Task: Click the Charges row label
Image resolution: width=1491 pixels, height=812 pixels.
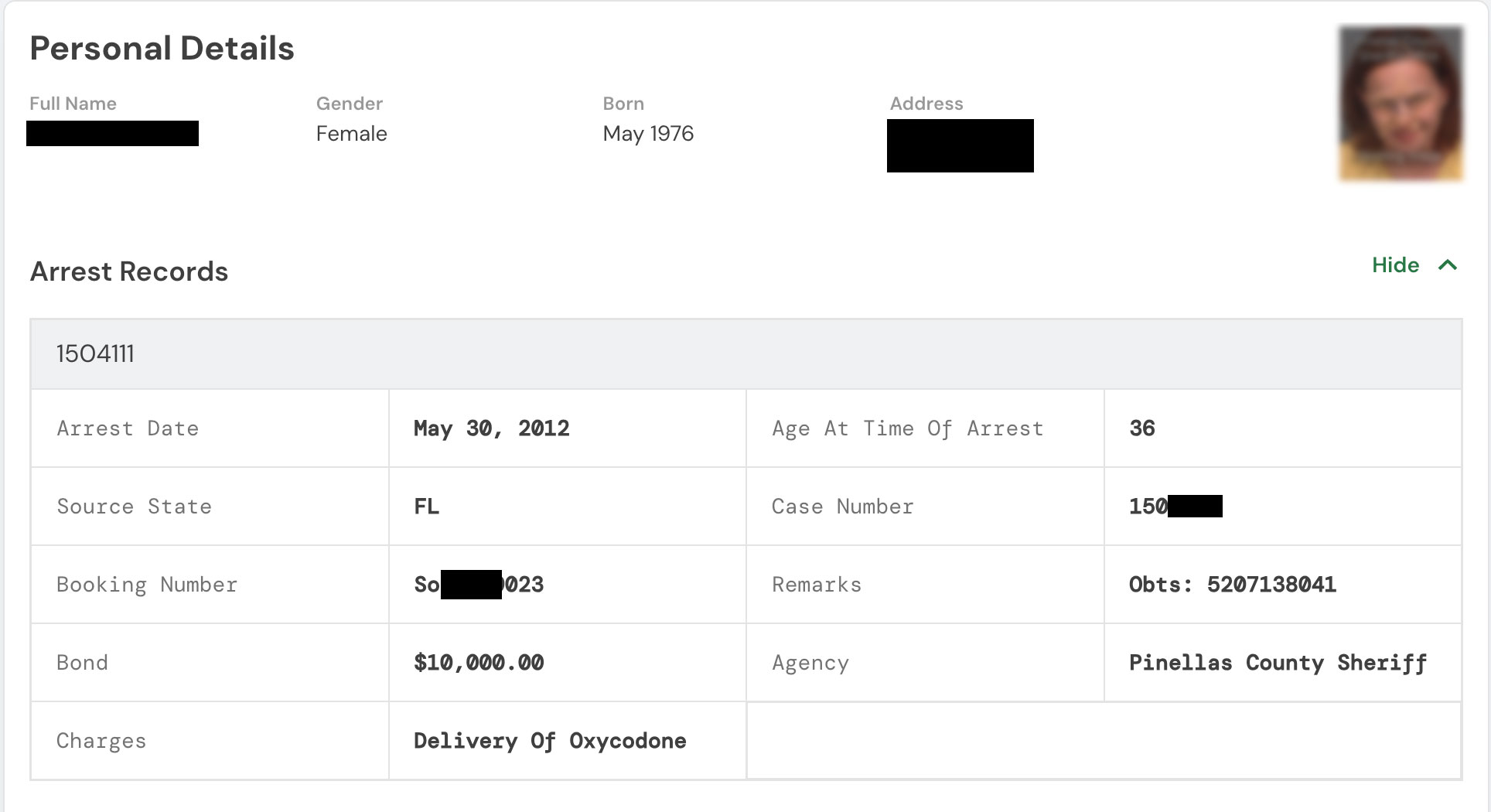Action: pyautogui.click(x=101, y=741)
